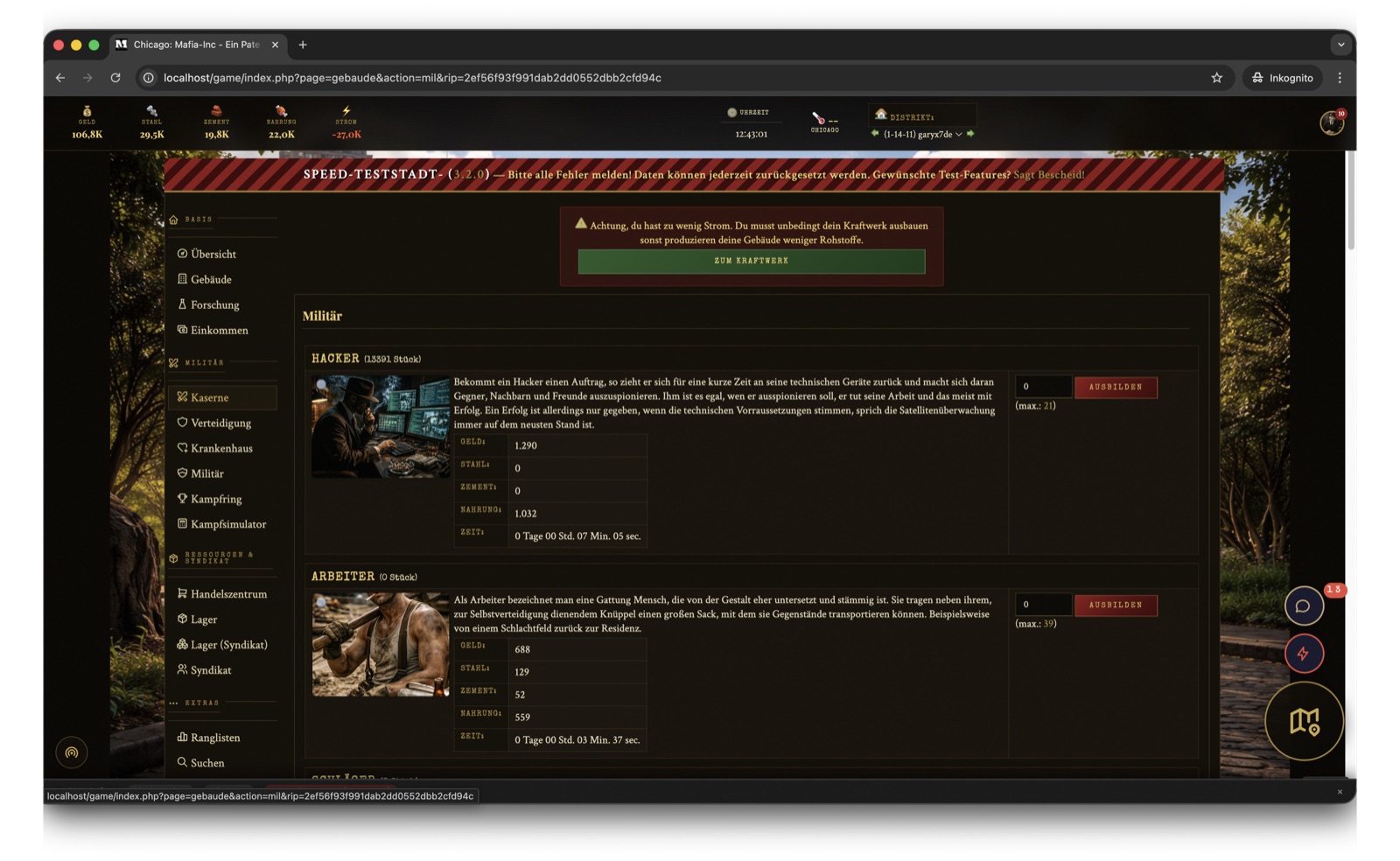Click the Zement resource icon

click(216, 111)
